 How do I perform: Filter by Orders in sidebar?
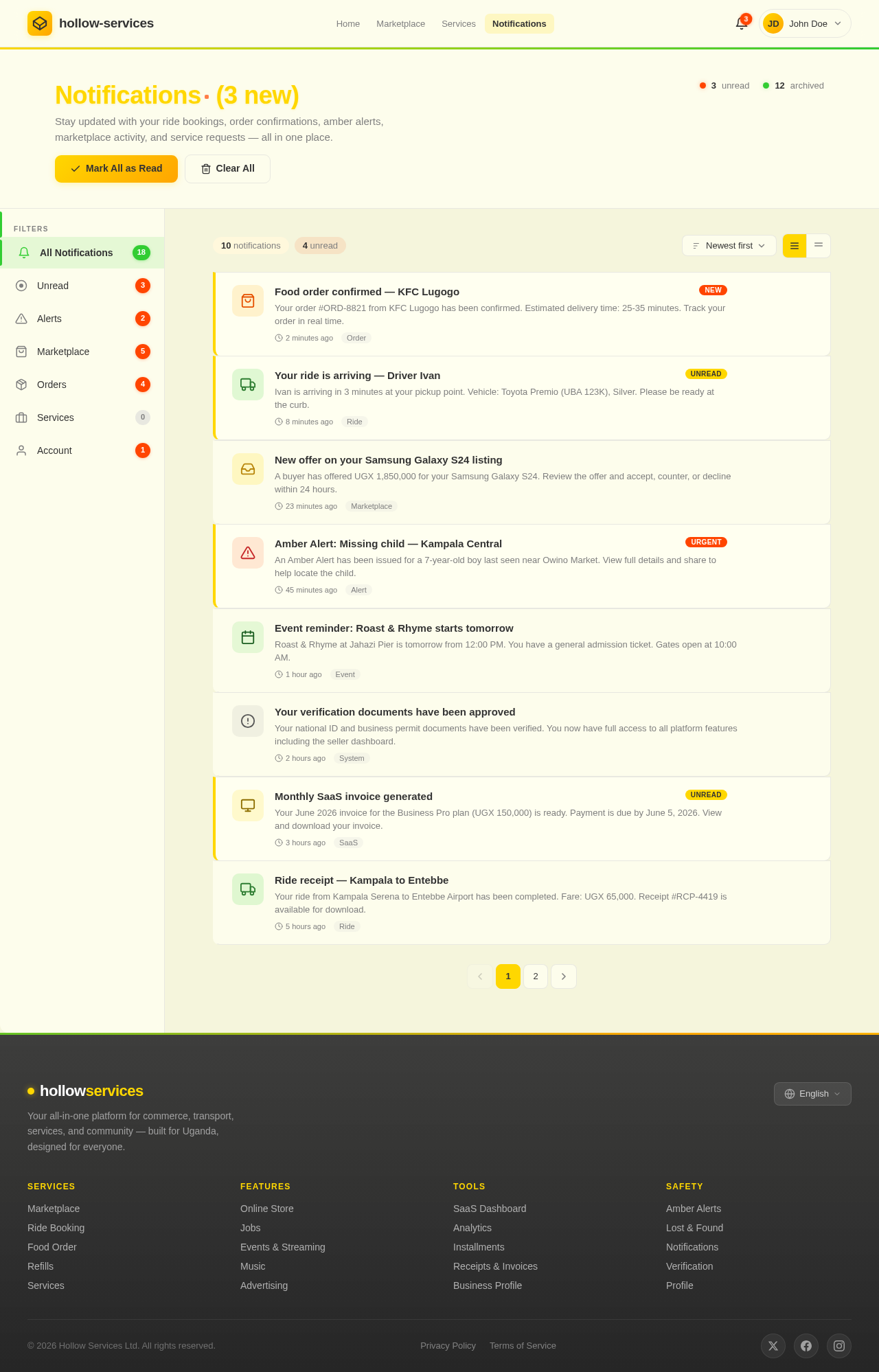82,385
